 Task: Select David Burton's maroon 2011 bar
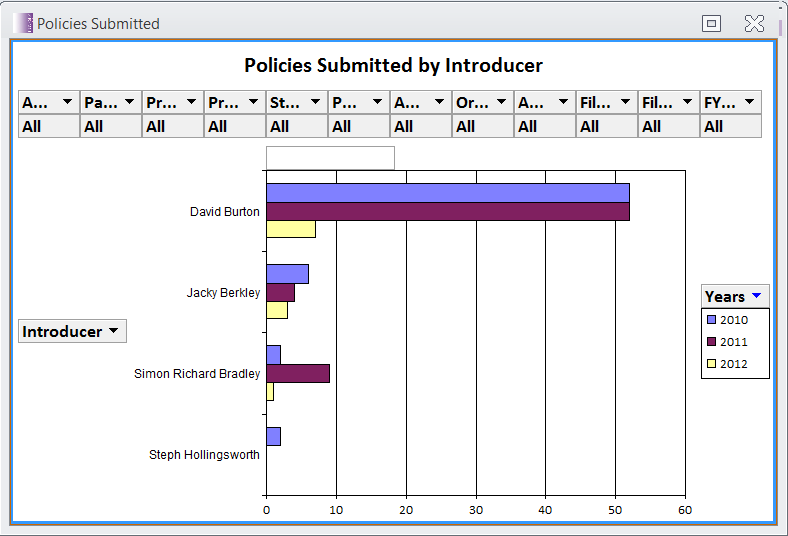(x=447, y=211)
